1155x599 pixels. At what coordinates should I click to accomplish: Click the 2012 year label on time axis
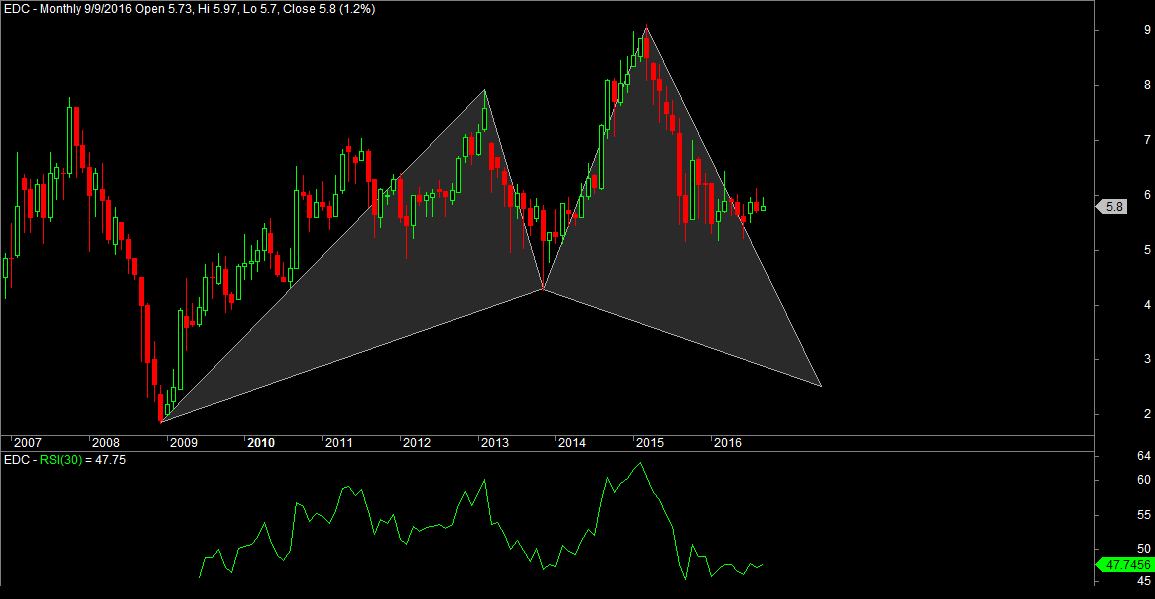tap(416, 443)
